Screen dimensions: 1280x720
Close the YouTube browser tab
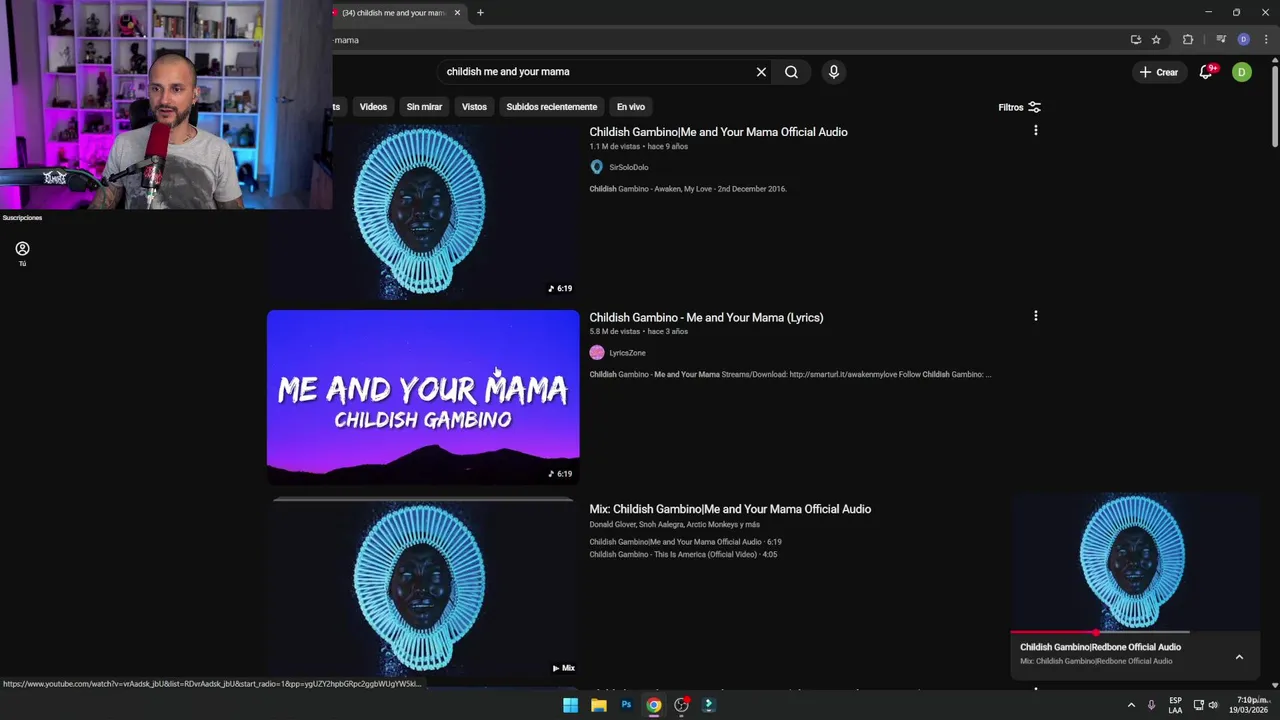457,13
